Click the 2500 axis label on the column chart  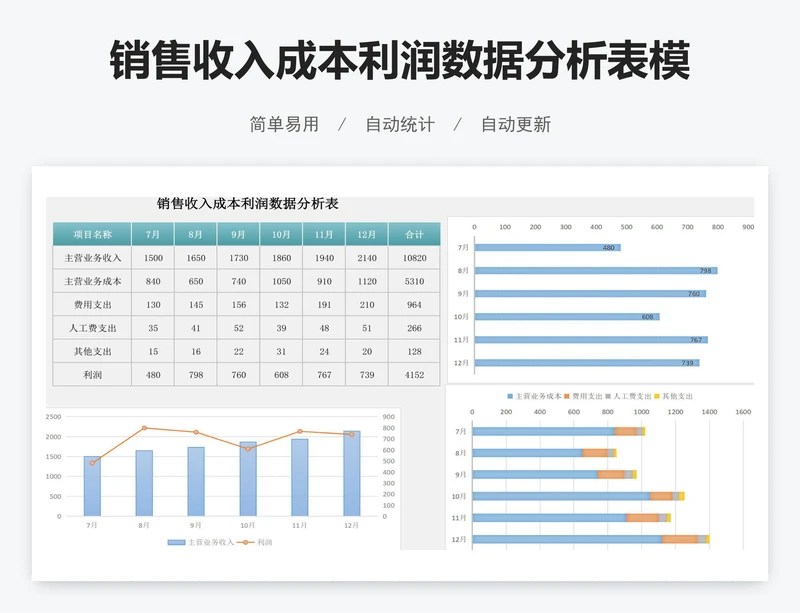54,416
